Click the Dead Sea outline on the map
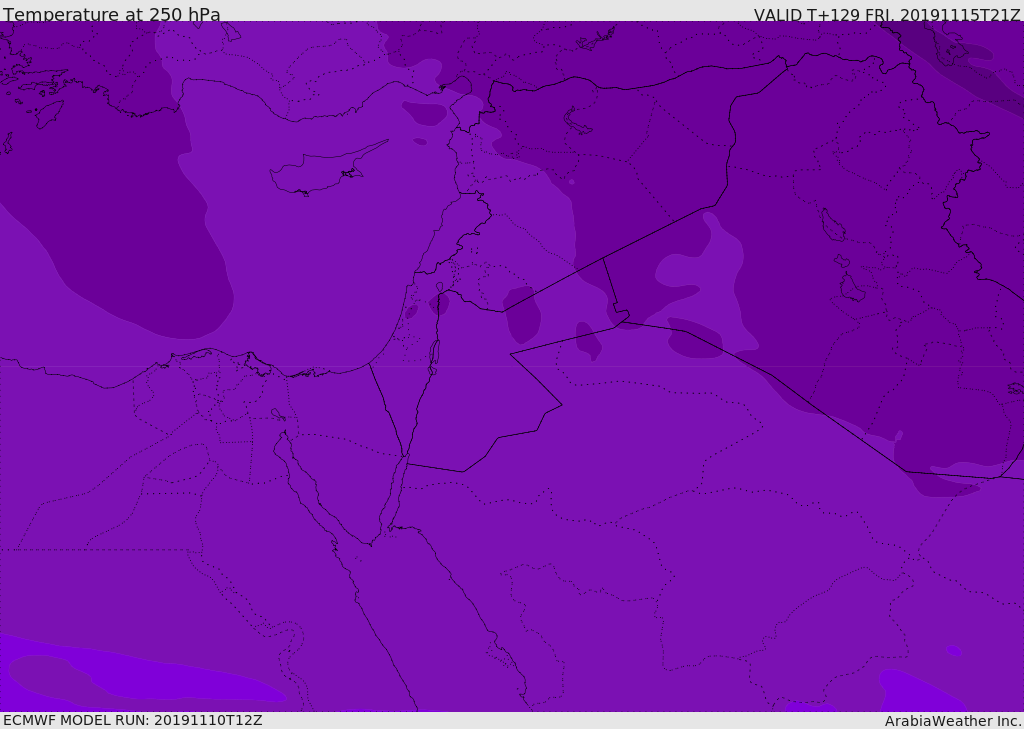The width and height of the screenshot is (1024, 729). click(433, 359)
